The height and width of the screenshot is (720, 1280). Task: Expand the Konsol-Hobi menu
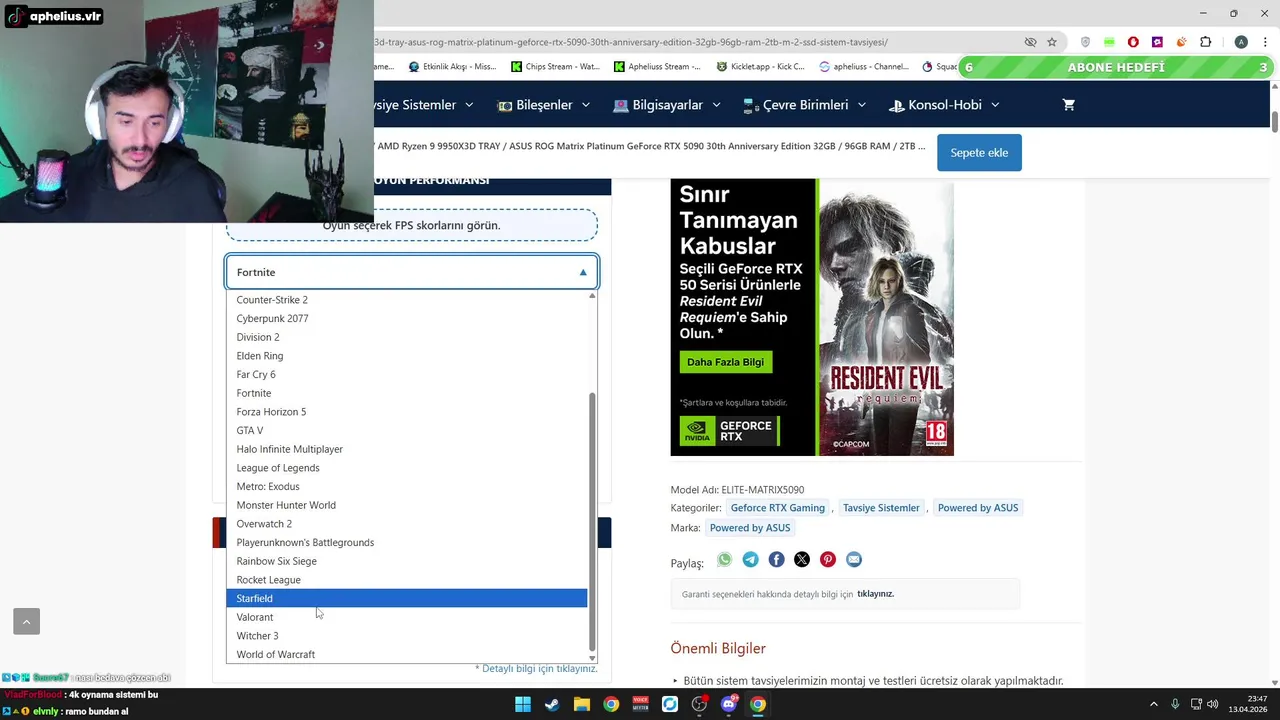click(944, 105)
